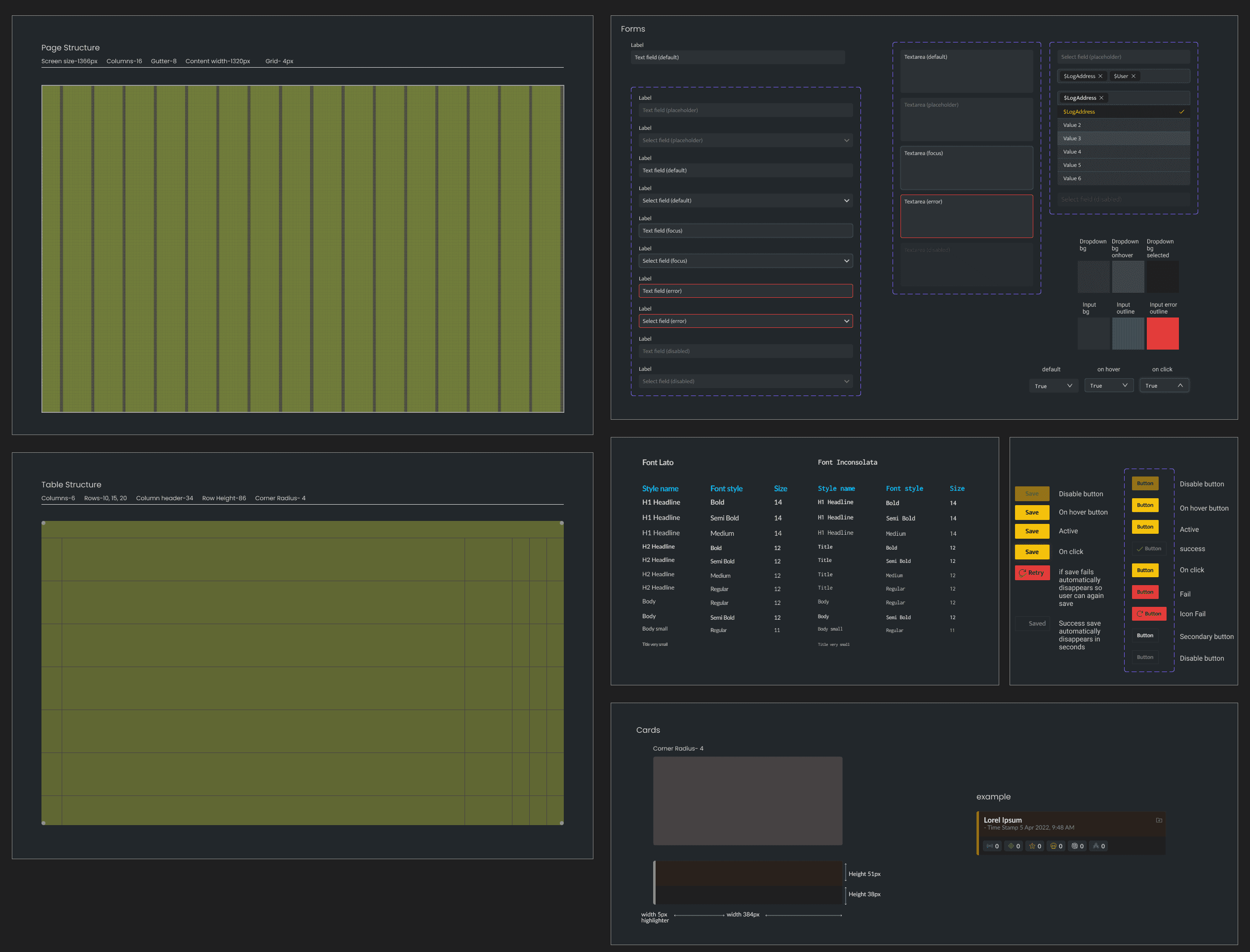
Task: Click the crosshair square icon counter
Action: point(1014,846)
